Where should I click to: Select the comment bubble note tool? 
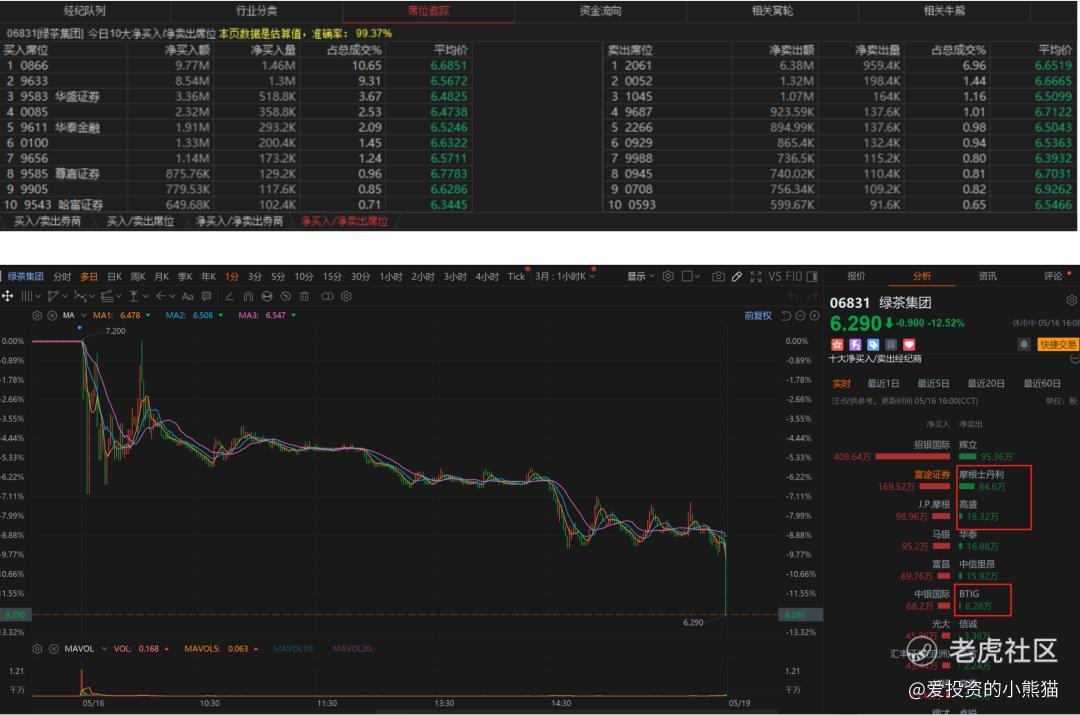point(206,296)
